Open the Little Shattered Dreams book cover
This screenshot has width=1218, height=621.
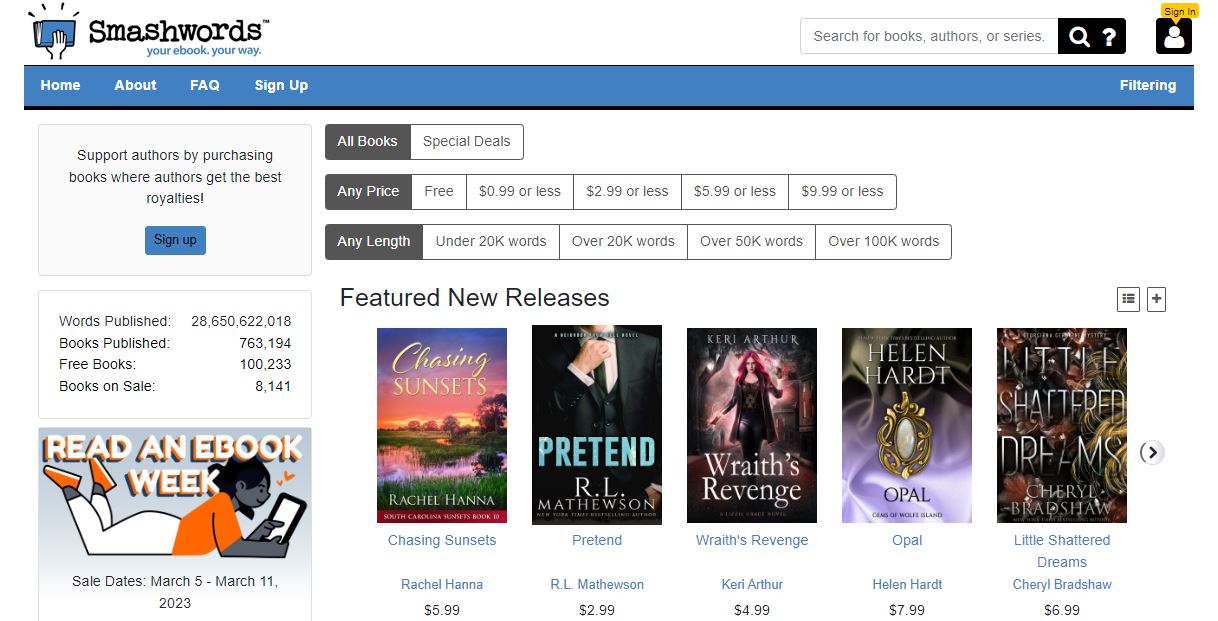[x=1062, y=425]
